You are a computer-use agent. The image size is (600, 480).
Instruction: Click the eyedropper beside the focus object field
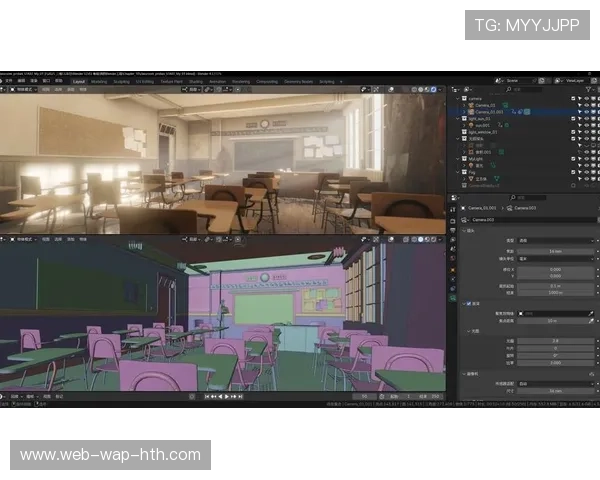[590, 313]
